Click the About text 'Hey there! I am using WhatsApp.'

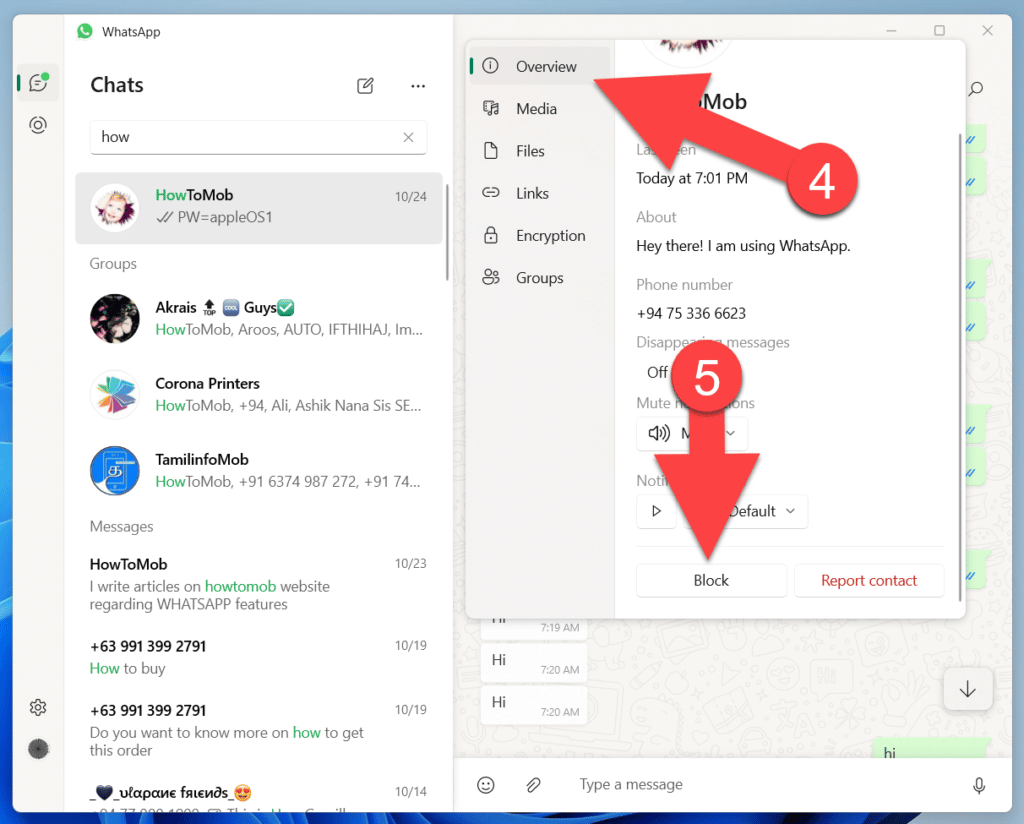coord(743,246)
